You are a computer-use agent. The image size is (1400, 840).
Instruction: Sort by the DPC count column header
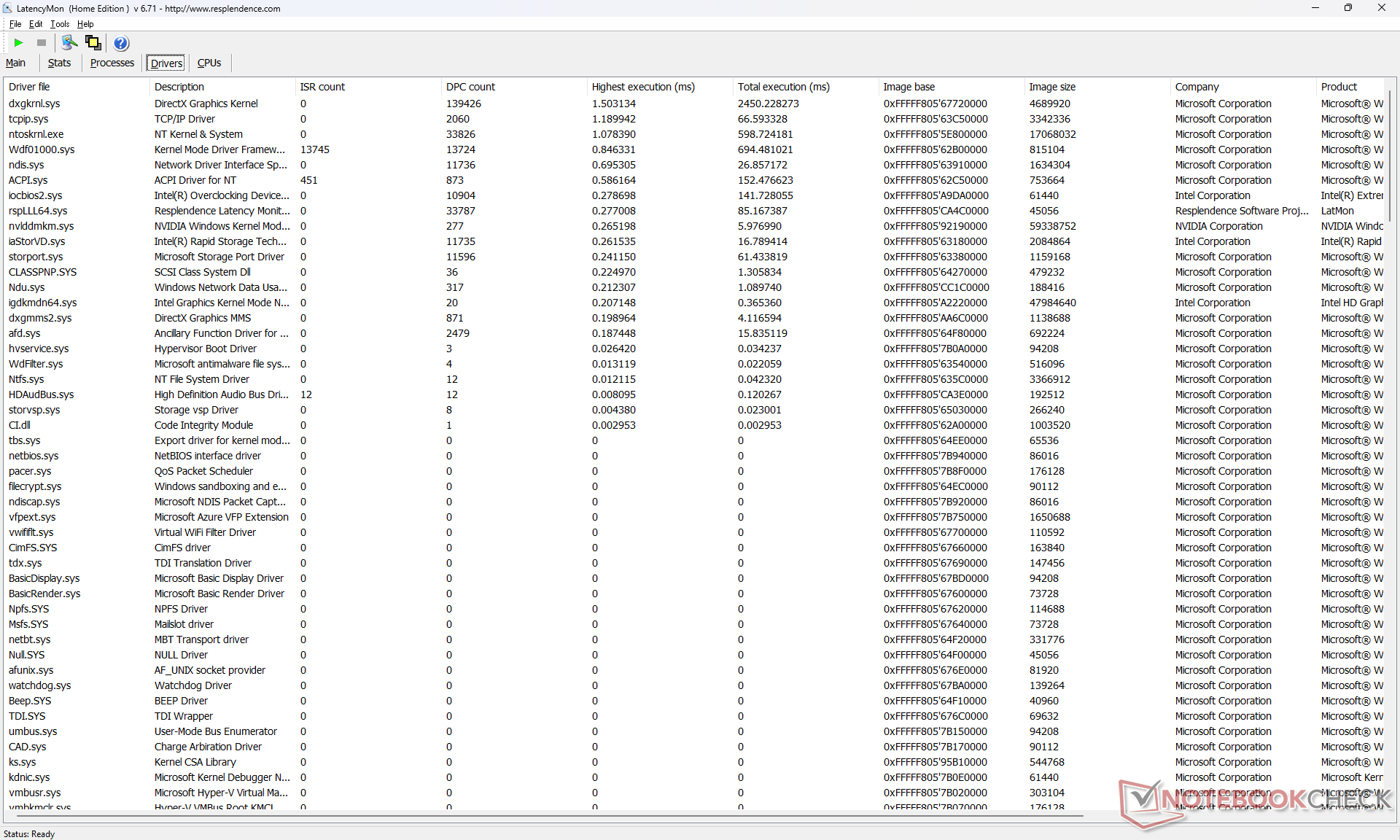coord(470,87)
